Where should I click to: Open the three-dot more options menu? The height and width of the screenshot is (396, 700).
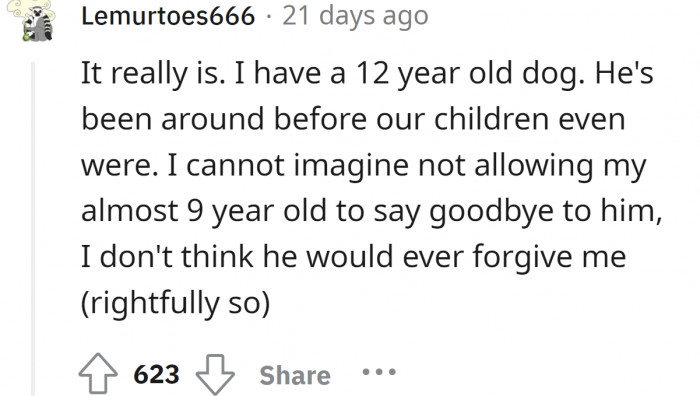[379, 371]
